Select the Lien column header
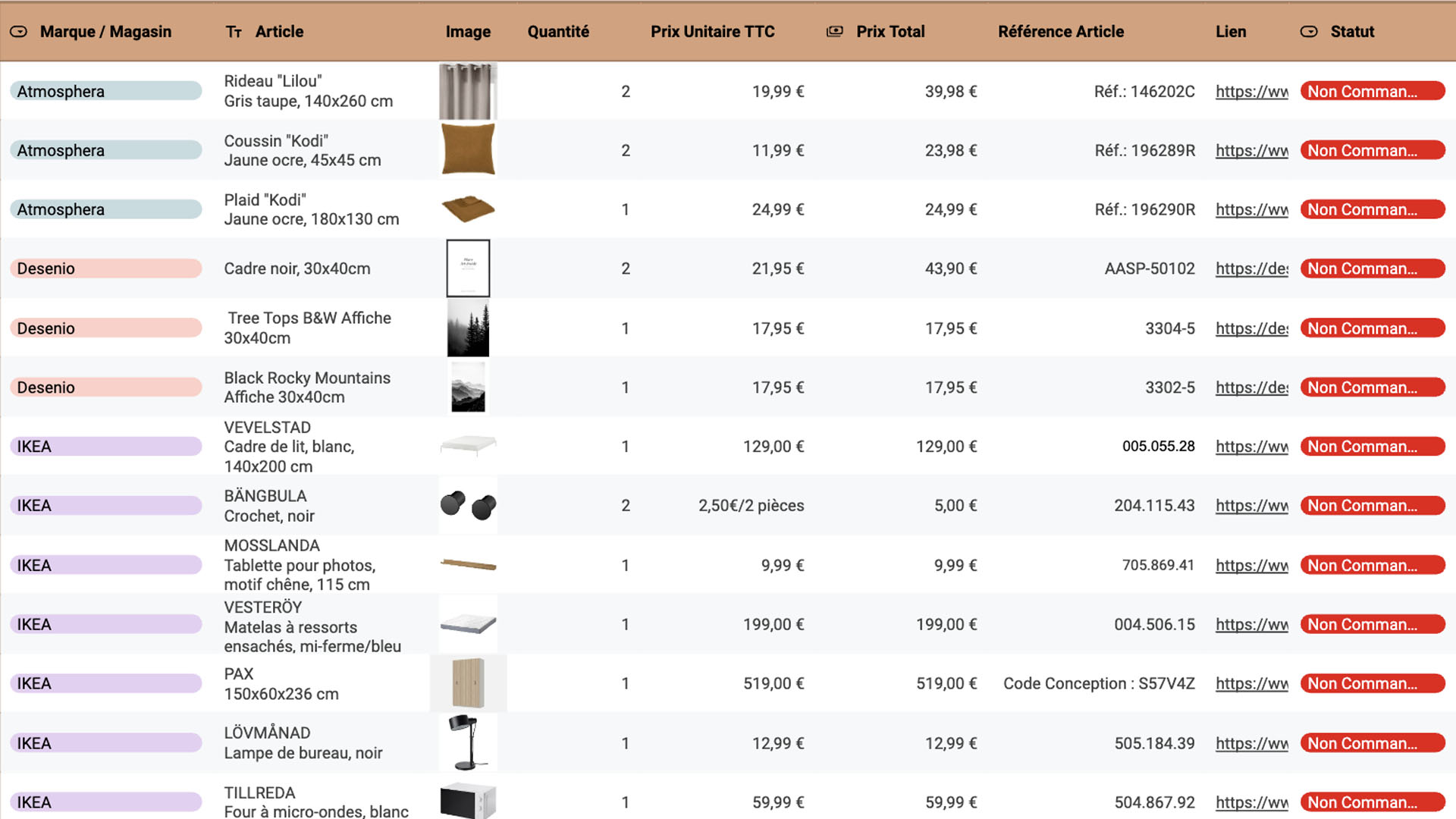The height and width of the screenshot is (819, 1456). tap(1231, 32)
